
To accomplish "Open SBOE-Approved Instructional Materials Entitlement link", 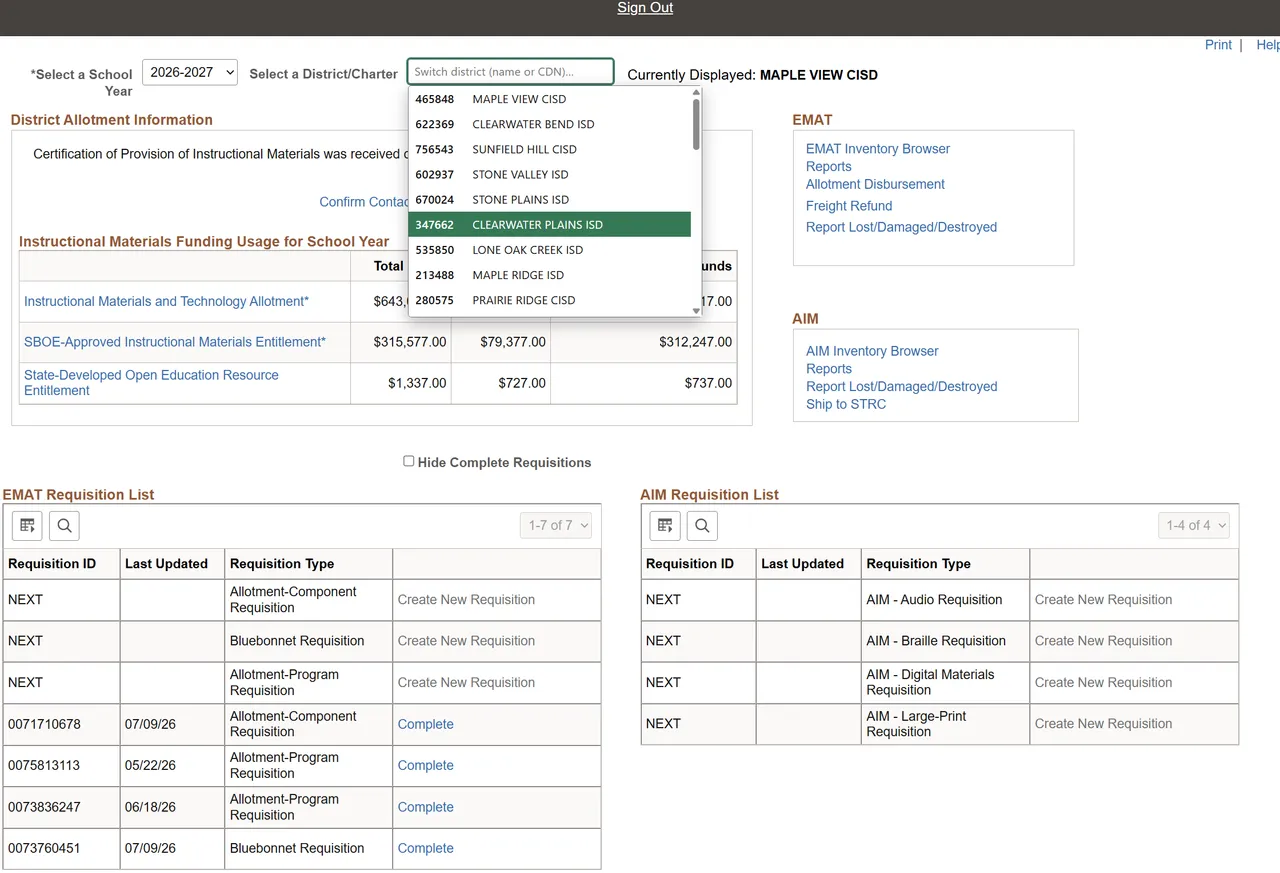I will pyautogui.click(x=175, y=342).
